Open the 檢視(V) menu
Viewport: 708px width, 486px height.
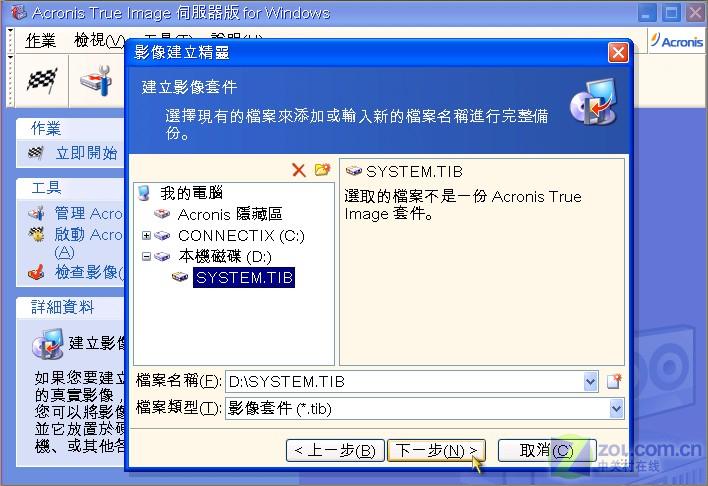[98, 41]
